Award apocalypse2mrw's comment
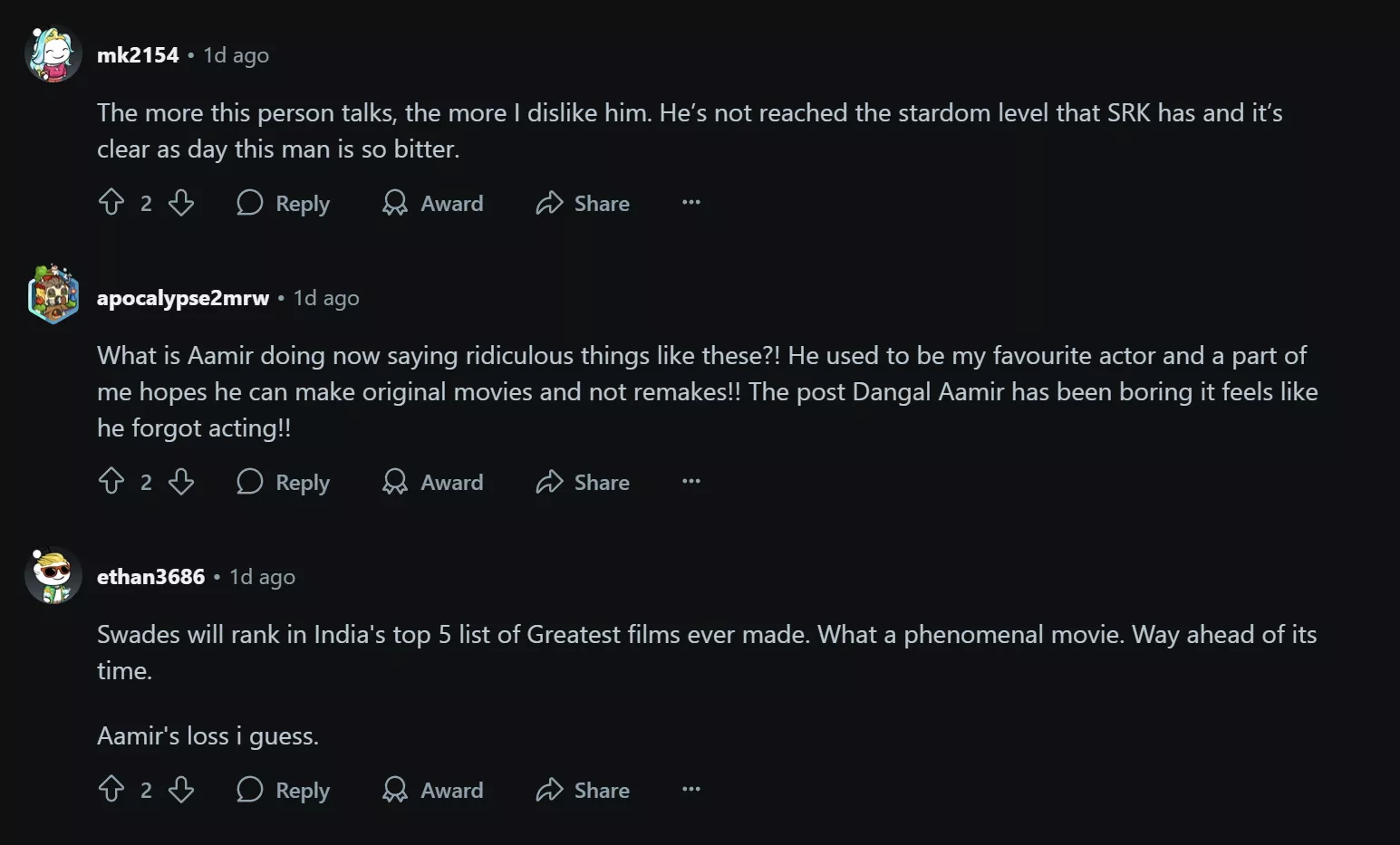This screenshot has width=1400, height=845. click(432, 482)
